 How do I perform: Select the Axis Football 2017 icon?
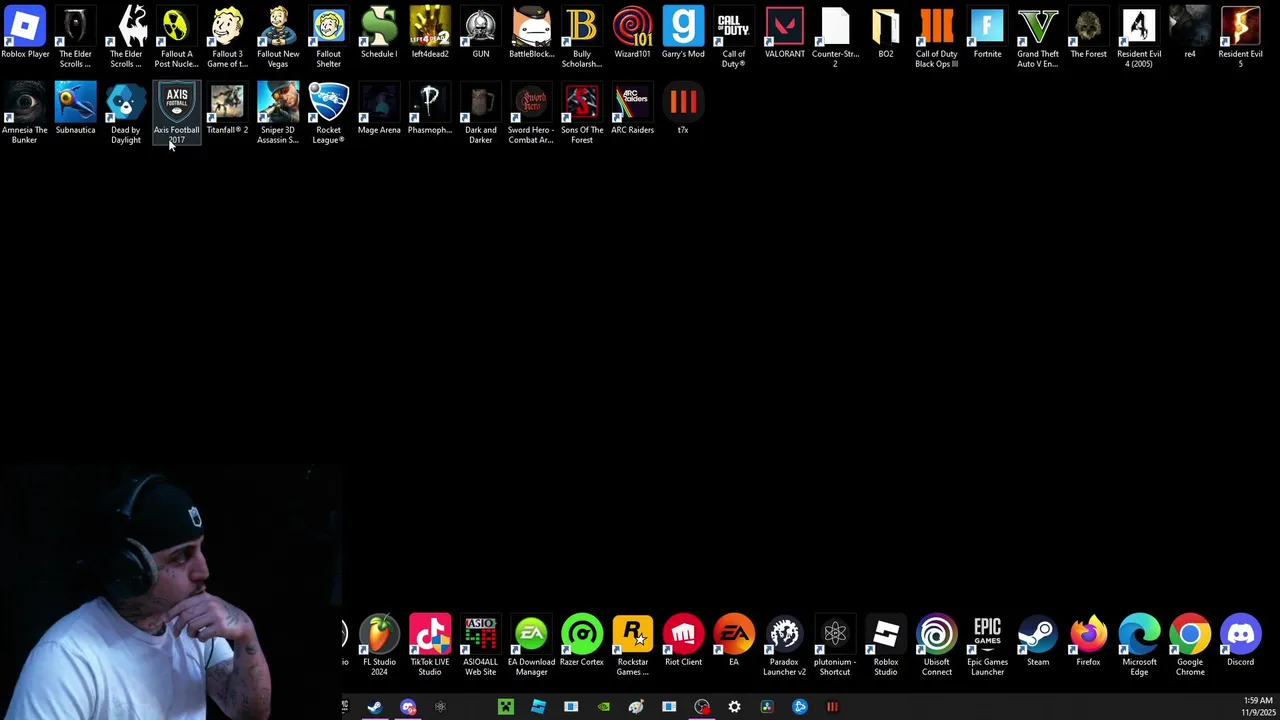coord(176,114)
